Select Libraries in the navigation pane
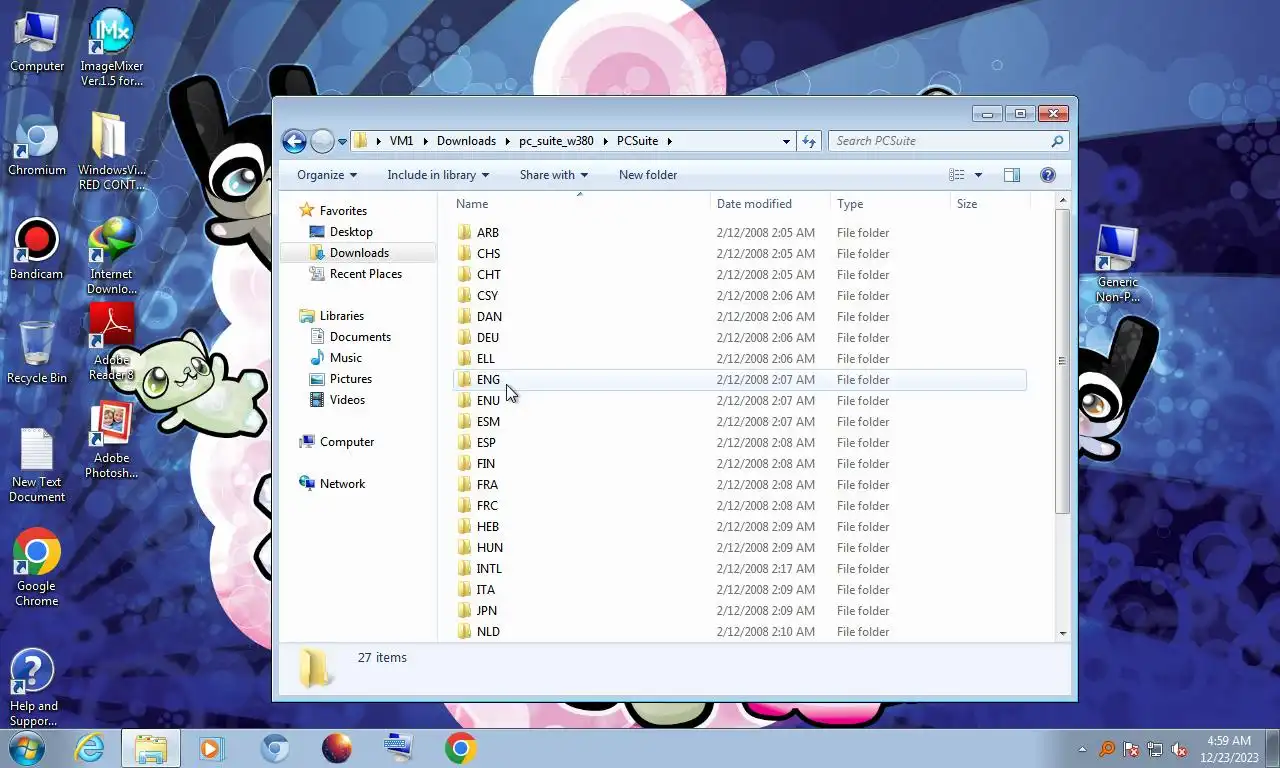This screenshot has height=768, width=1280. pos(341,316)
